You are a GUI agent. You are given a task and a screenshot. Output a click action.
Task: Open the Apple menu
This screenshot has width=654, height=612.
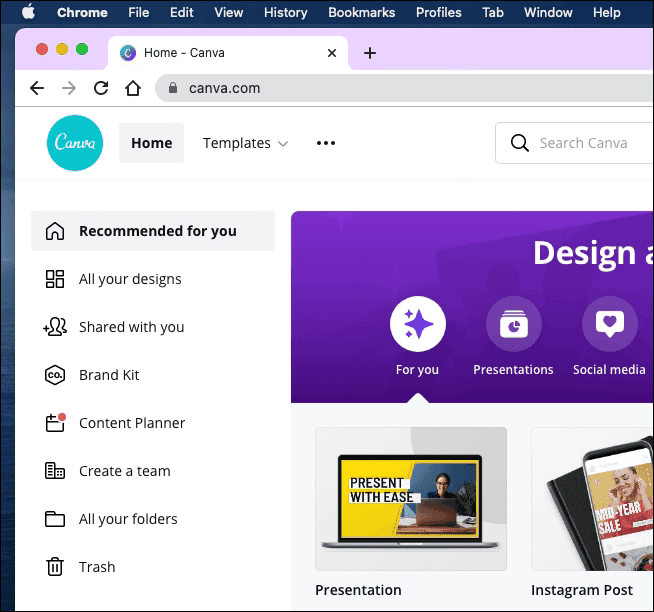point(28,12)
